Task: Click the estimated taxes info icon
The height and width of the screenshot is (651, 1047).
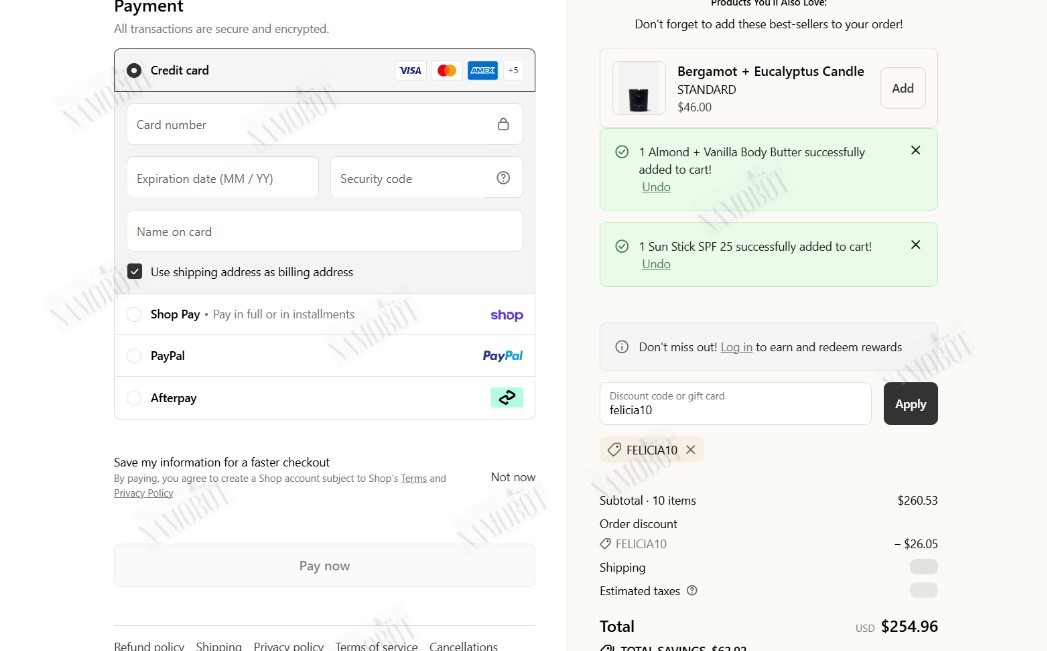Action: (692, 590)
